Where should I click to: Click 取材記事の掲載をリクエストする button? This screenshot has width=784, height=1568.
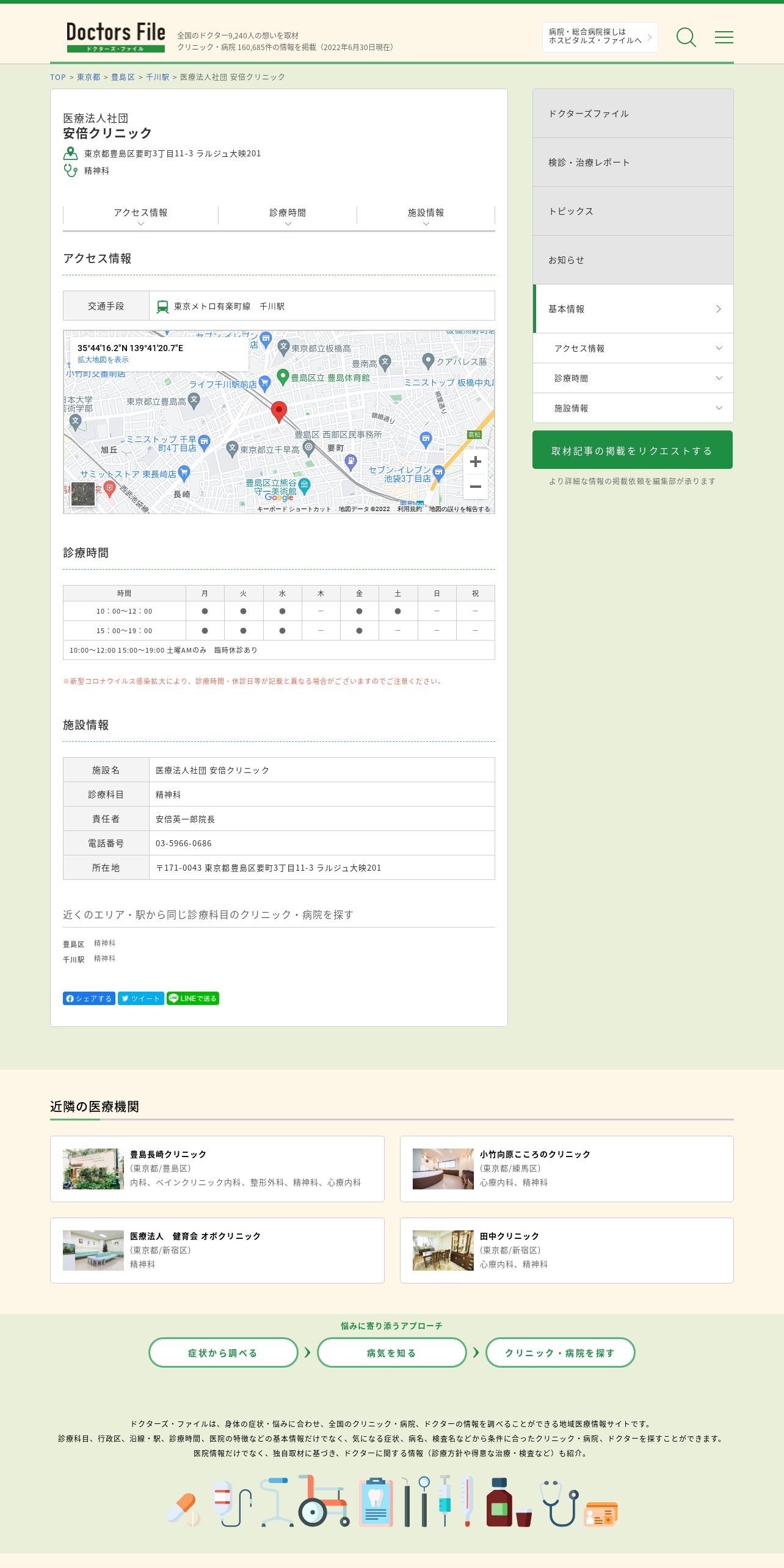(x=633, y=450)
